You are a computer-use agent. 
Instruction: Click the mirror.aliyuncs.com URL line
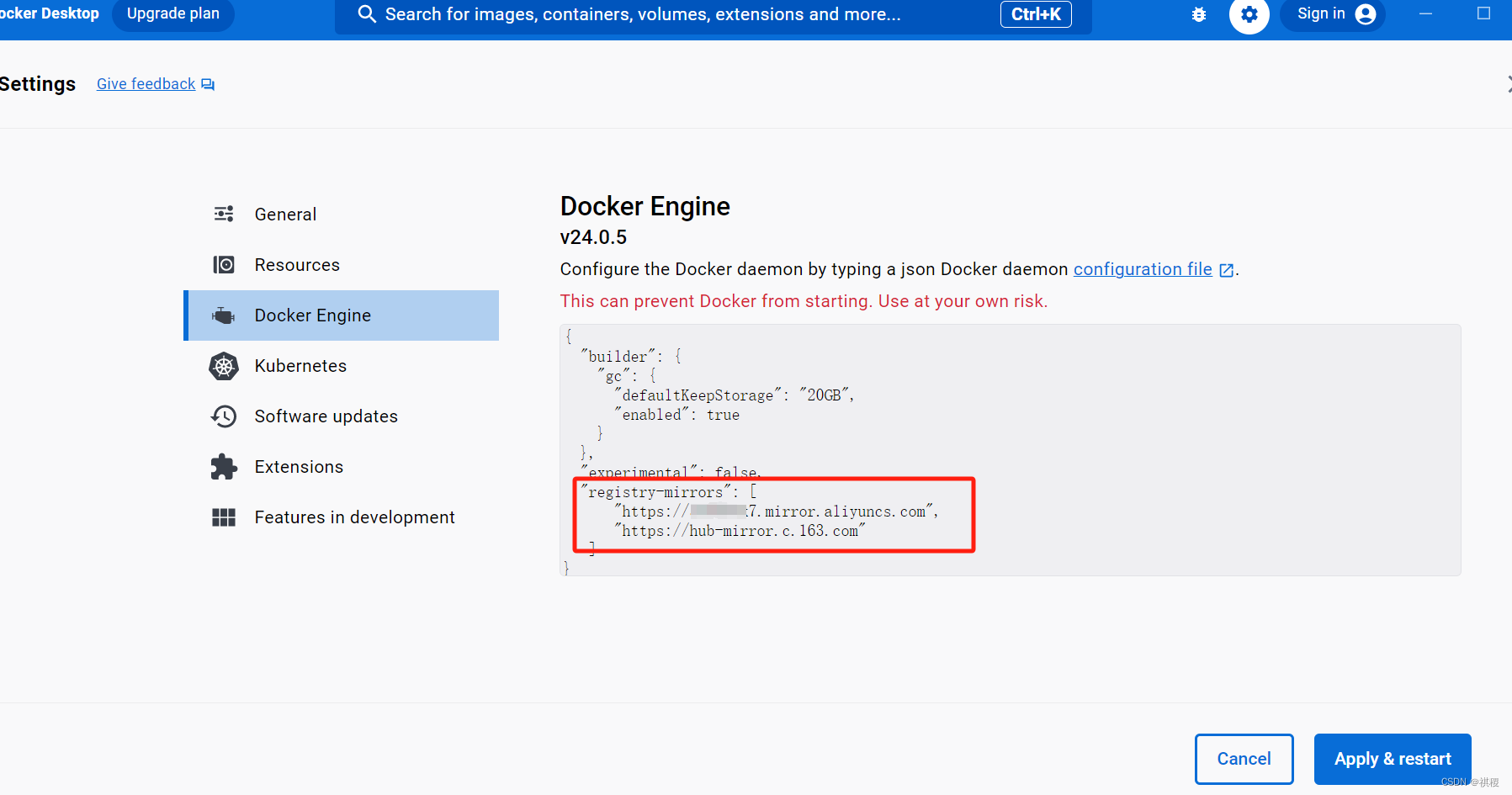[x=777, y=511]
